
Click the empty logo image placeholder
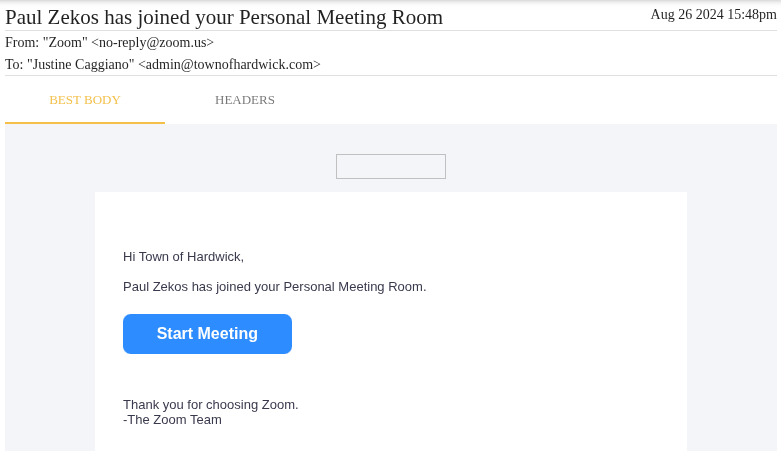point(391,166)
